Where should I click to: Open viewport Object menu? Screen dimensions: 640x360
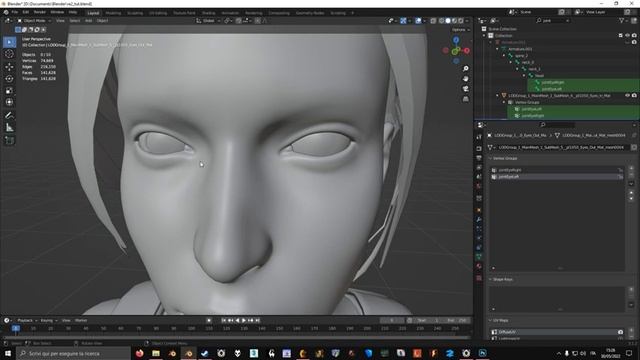[102, 20]
